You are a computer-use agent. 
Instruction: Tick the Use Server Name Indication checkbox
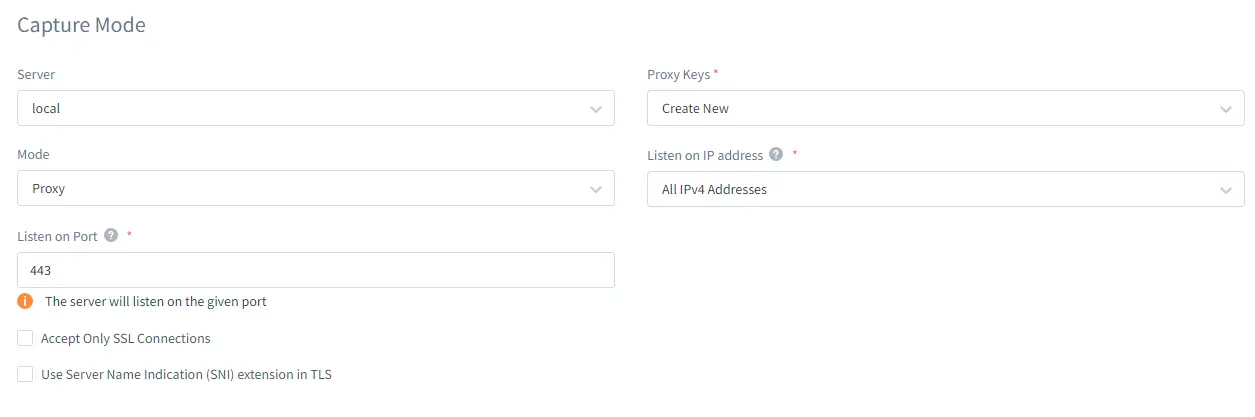click(26, 374)
